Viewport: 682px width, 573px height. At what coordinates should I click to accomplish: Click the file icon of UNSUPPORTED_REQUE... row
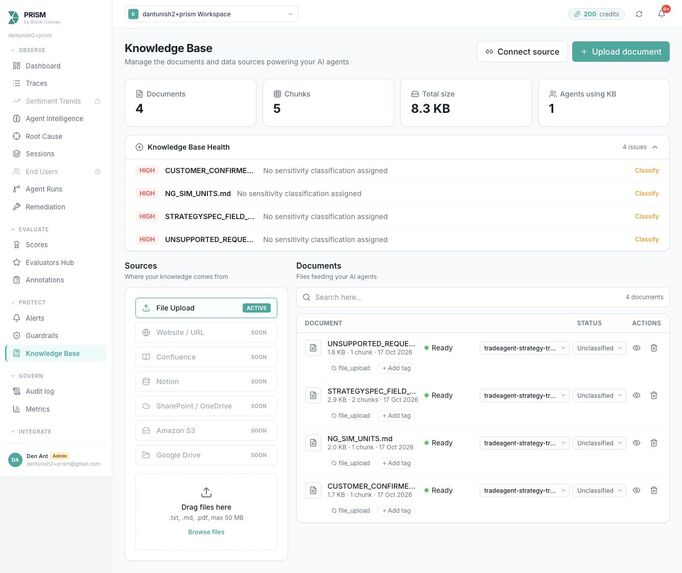coord(313,348)
